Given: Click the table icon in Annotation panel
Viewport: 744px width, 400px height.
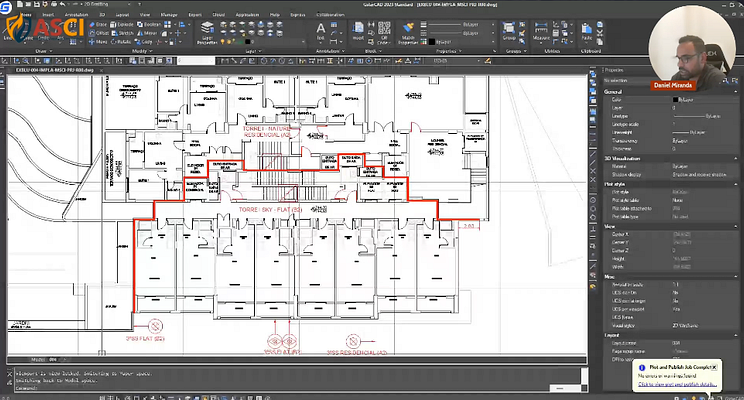Looking at the screenshot, I should pyautogui.click(x=334, y=24).
